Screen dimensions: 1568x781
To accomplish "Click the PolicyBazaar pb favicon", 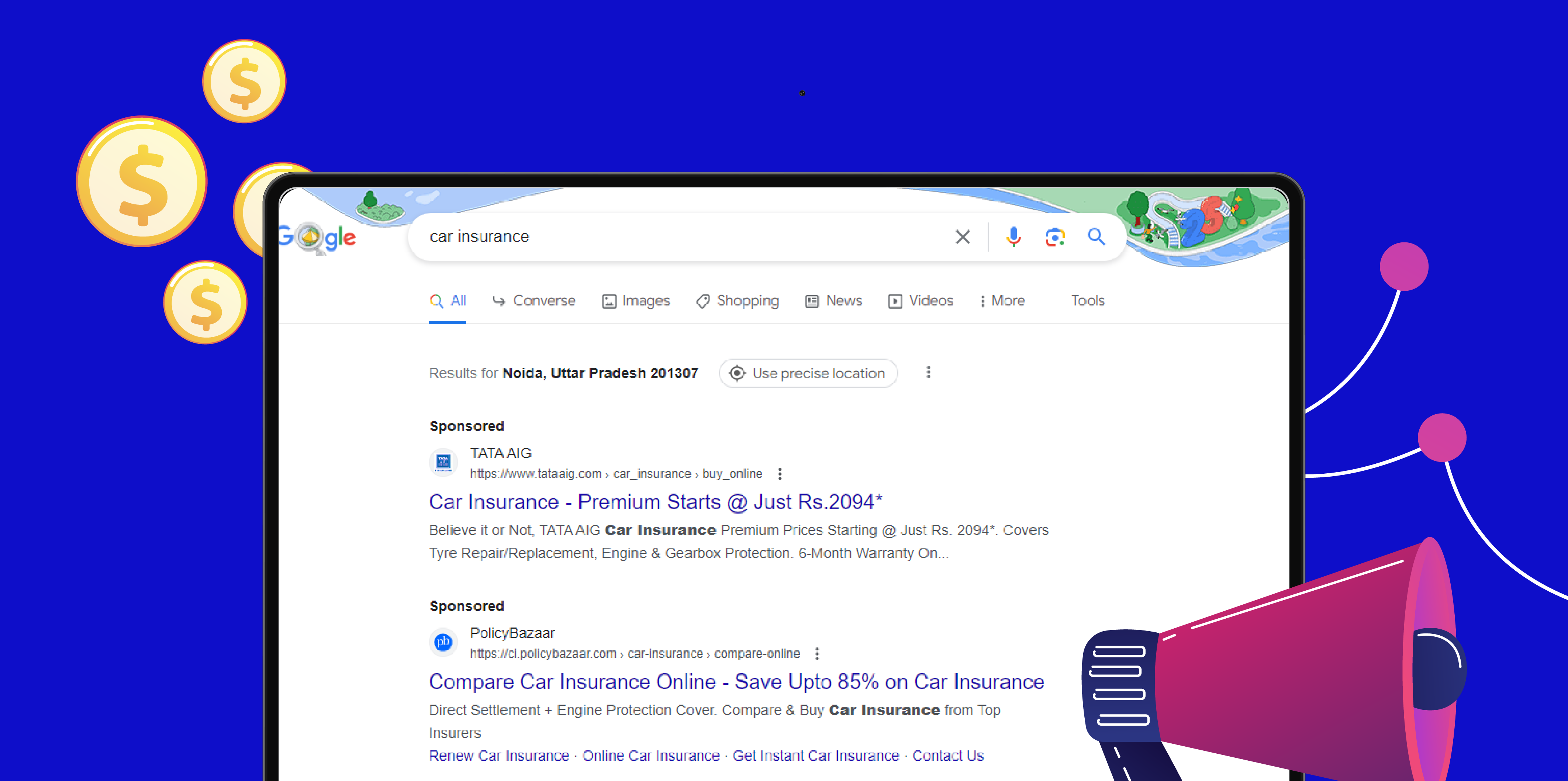I will (x=443, y=642).
